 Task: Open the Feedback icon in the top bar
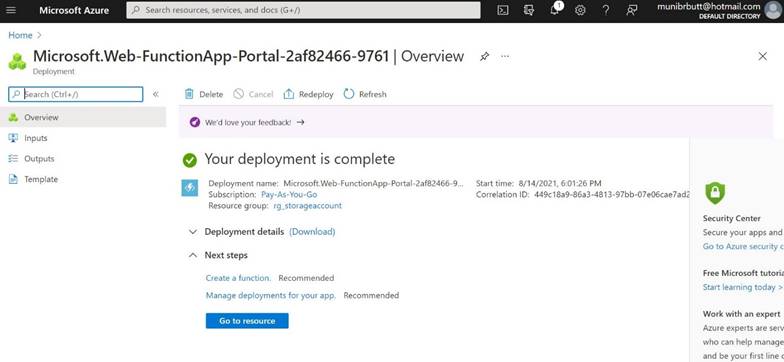coord(632,10)
